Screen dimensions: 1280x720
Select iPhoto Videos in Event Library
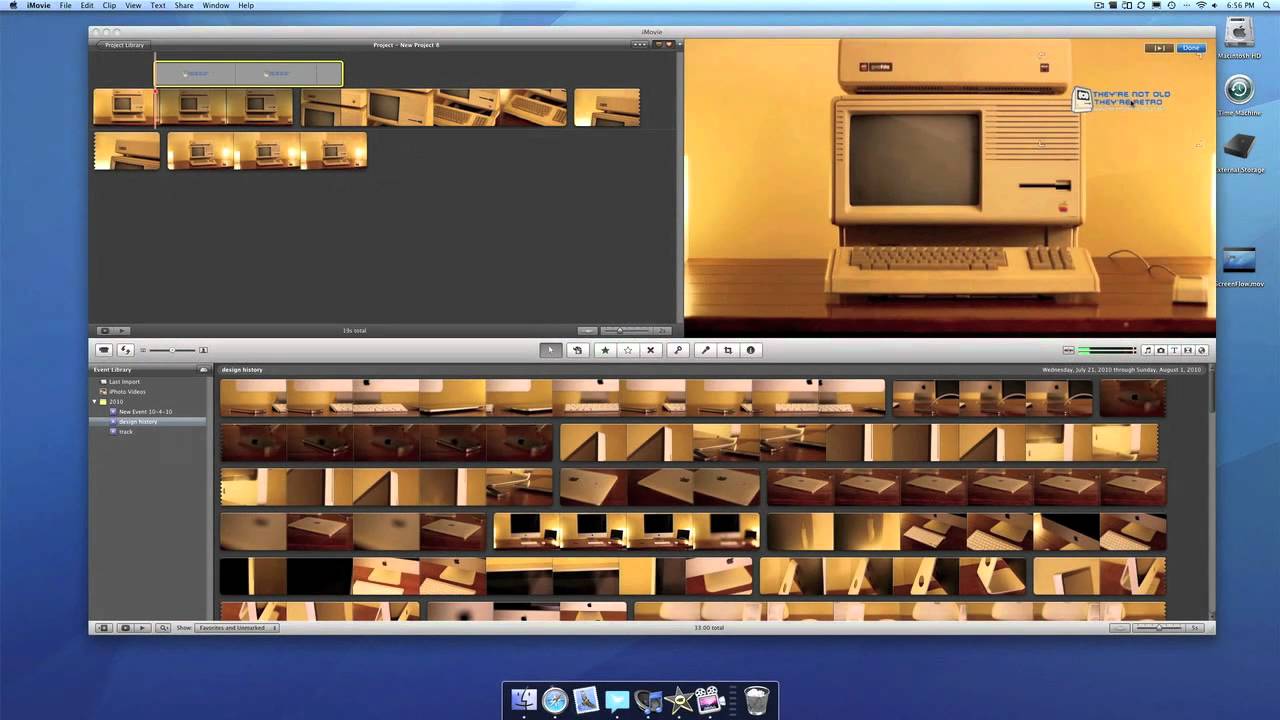(x=127, y=392)
